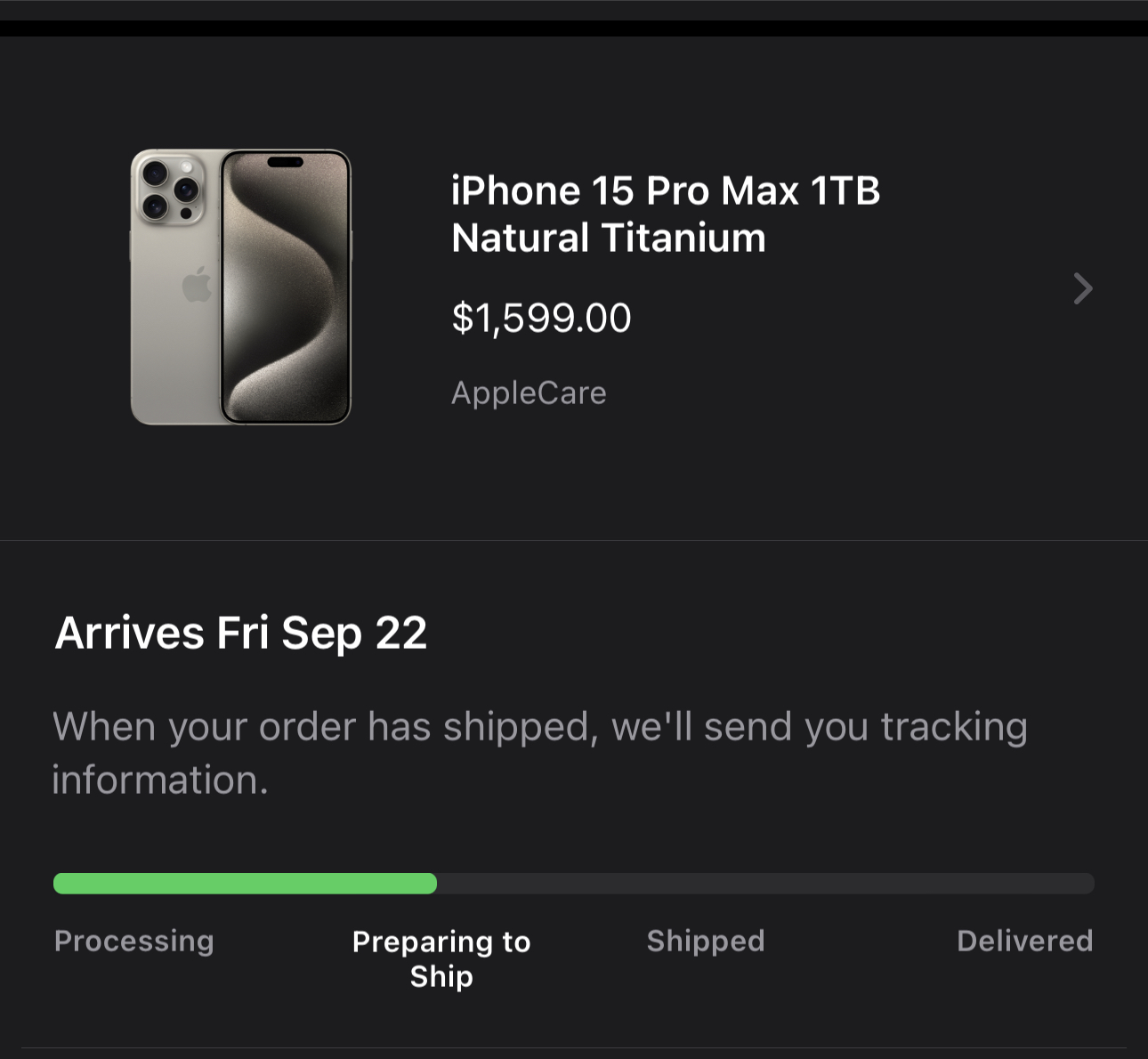Screen dimensions: 1148x1059
Task: Click the phone's front display wallpaper
Action: click(286, 294)
